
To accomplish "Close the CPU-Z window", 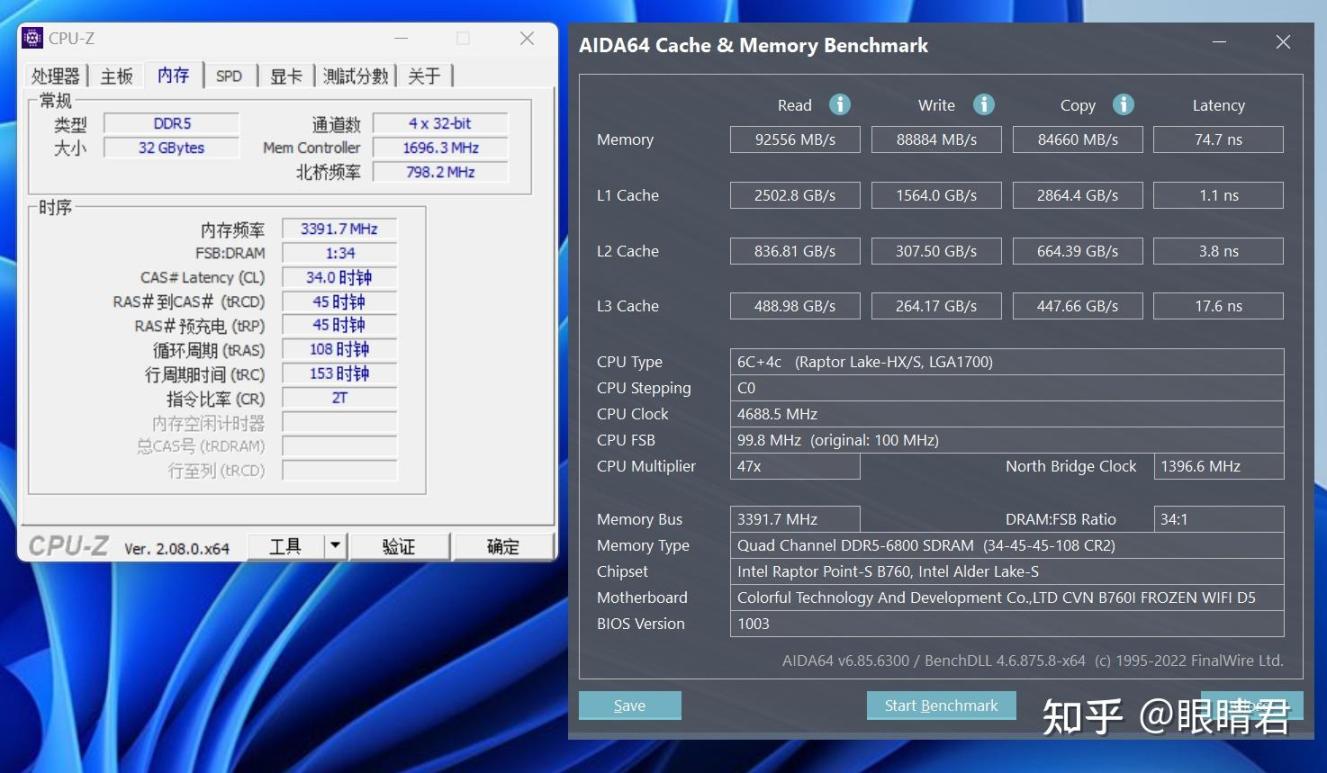I will pos(527,39).
